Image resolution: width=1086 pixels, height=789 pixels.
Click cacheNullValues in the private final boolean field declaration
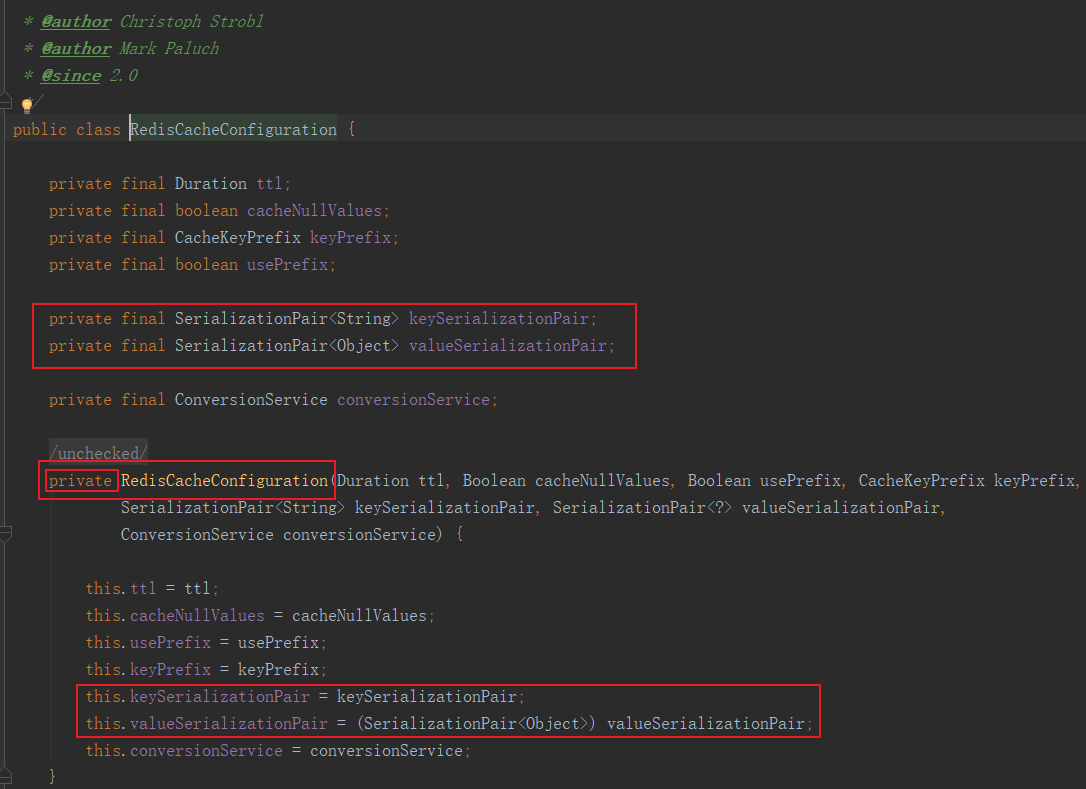[x=314, y=211]
